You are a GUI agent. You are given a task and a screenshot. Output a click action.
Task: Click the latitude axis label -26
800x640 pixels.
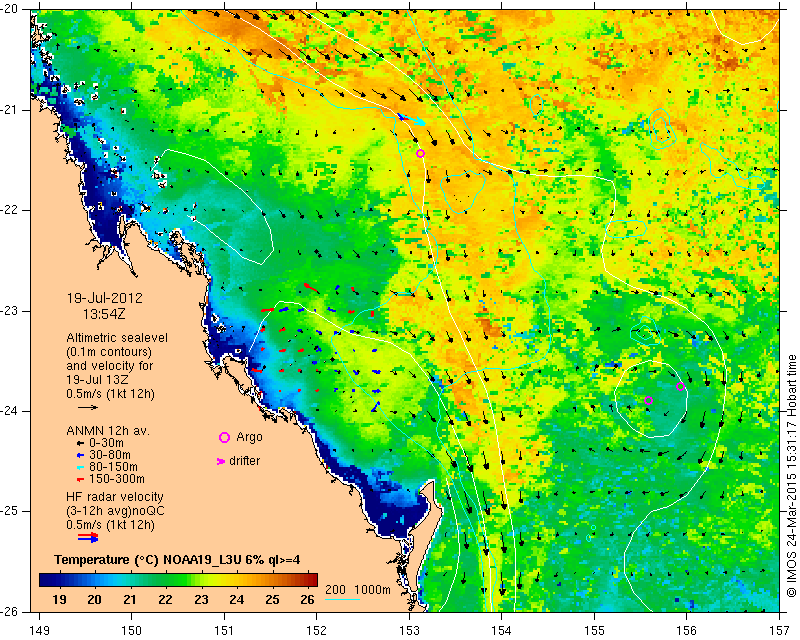[11, 611]
